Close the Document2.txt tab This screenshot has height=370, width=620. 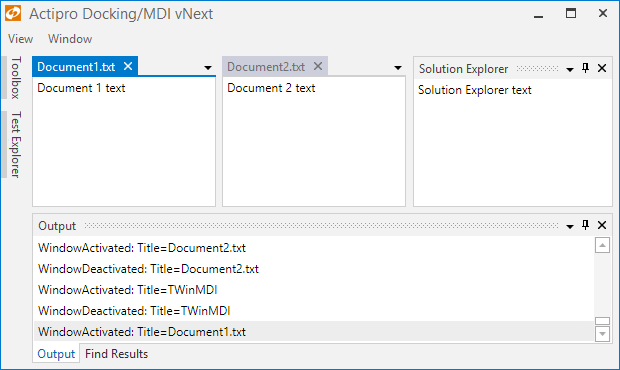[318, 66]
